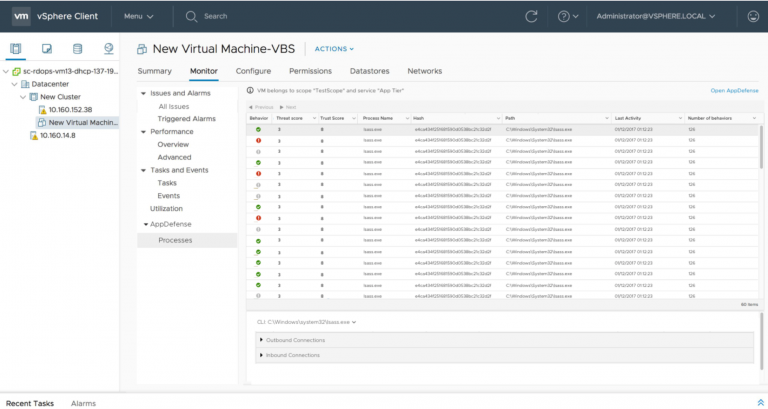Screen dimensions: 768x409
Task: Open the ACTIONS dropdown
Action: [x=334, y=49]
